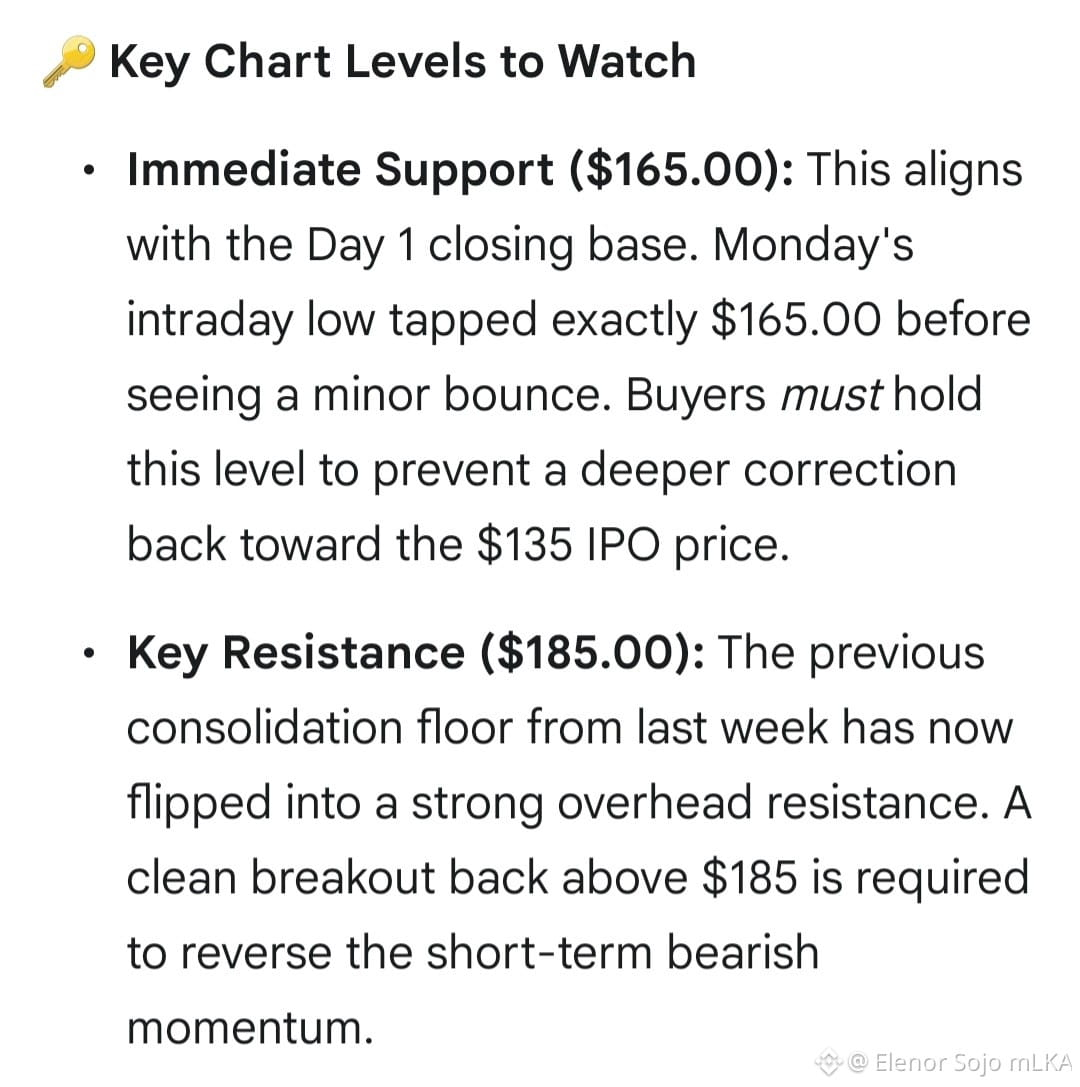Click the first bullet point marker

click(x=88, y=170)
